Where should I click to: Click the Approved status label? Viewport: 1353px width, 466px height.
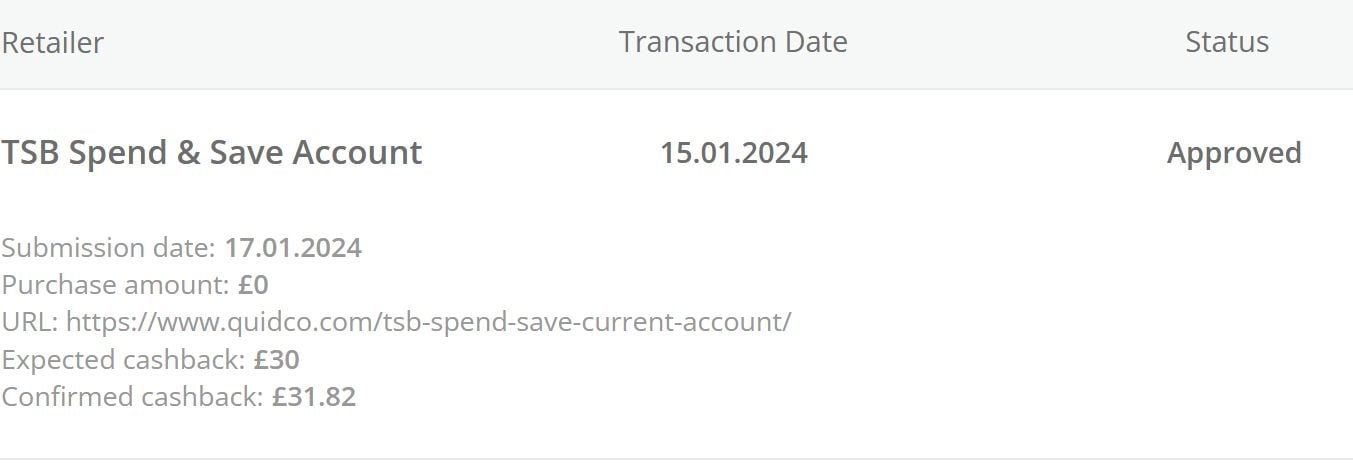click(x=1233, y=153)
